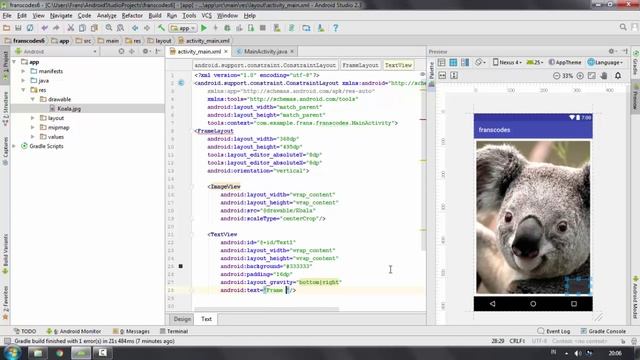Zoom in the preview with plus icon
640x360 pixels.
pyautogui.click(x=580, y=76)
